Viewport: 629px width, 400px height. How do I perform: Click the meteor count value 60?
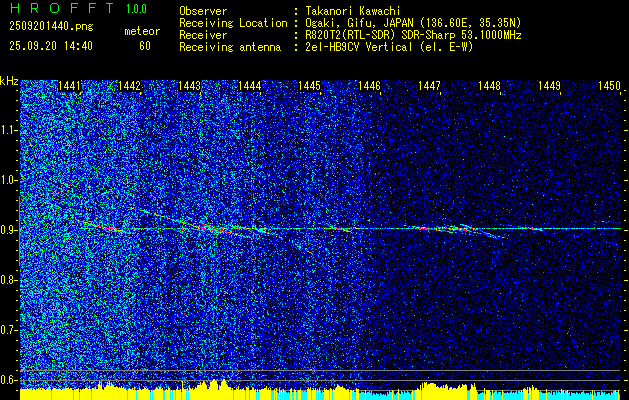point(145,46)
